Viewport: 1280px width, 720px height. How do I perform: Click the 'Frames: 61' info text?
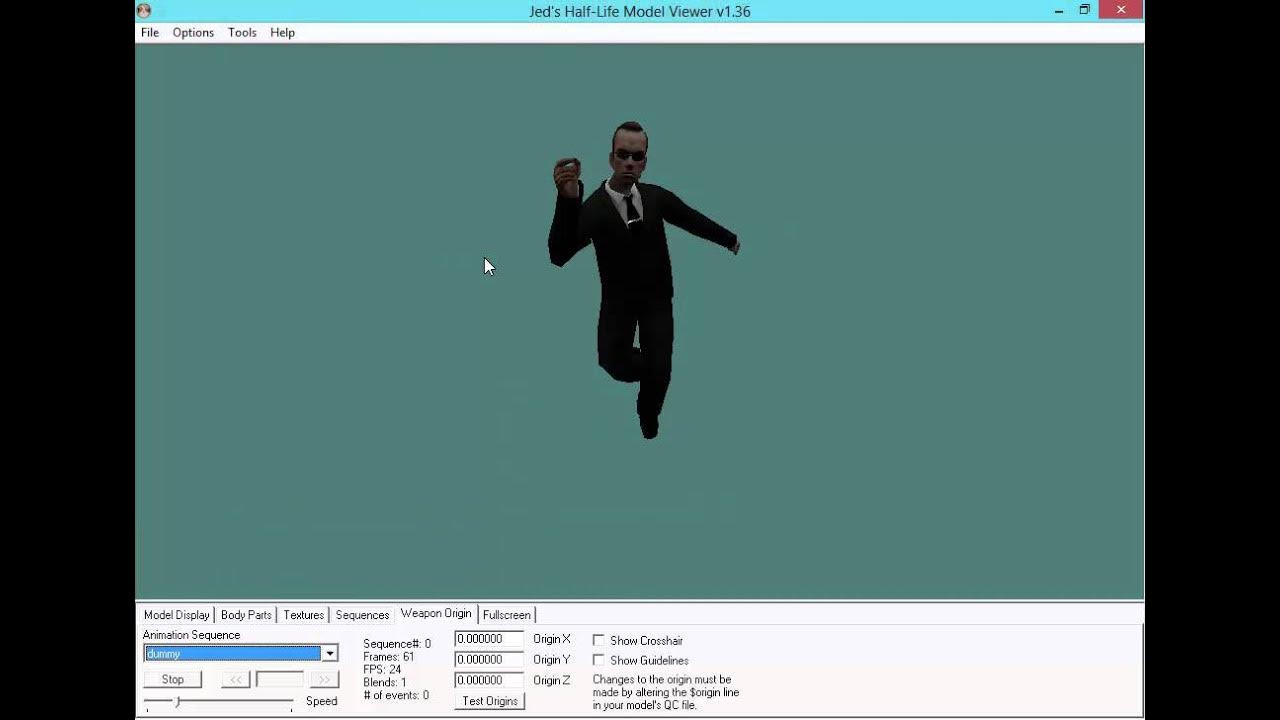[x=389, y=657]
